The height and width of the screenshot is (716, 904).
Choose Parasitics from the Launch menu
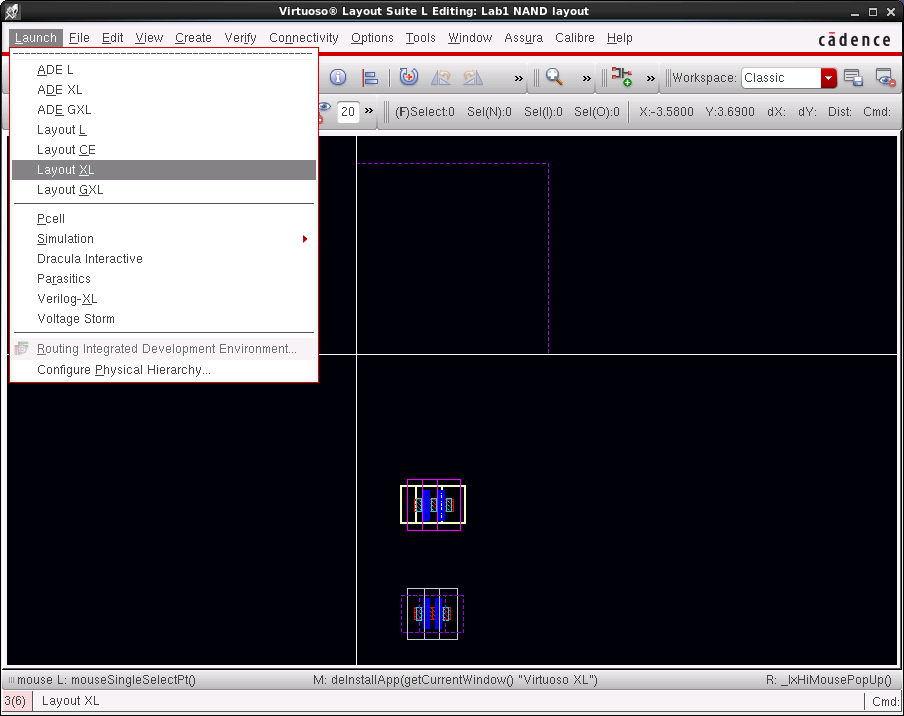[164, 279]
